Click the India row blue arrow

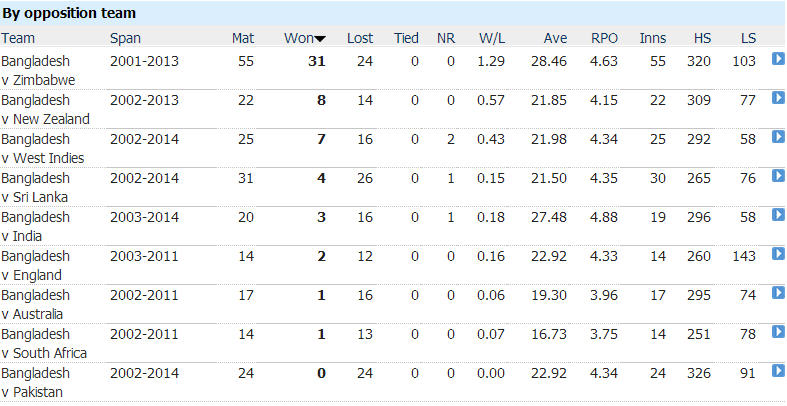point(778,216)
